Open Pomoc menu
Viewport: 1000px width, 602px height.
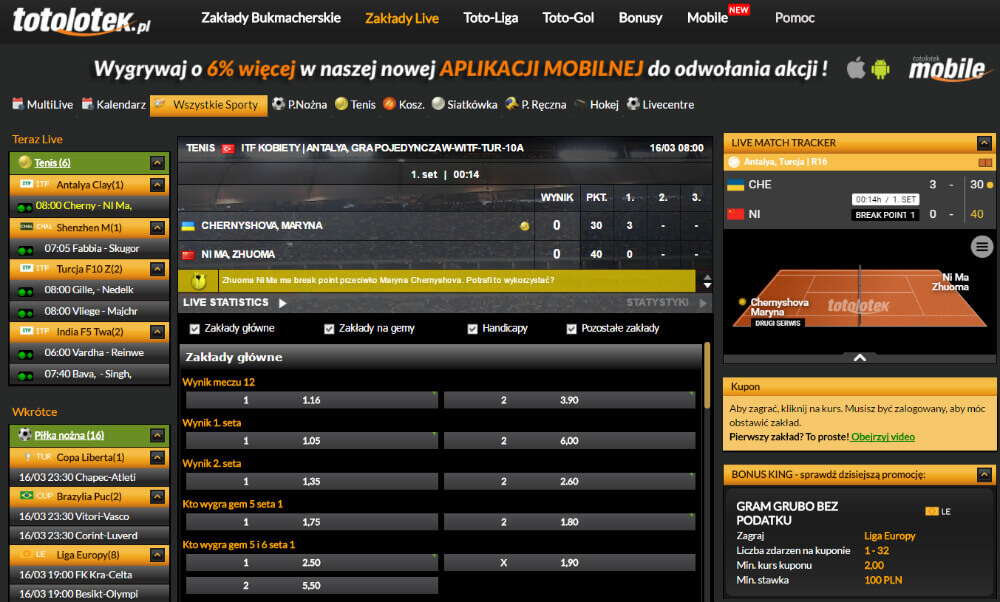pyautogui.click(x=795, y=18)
